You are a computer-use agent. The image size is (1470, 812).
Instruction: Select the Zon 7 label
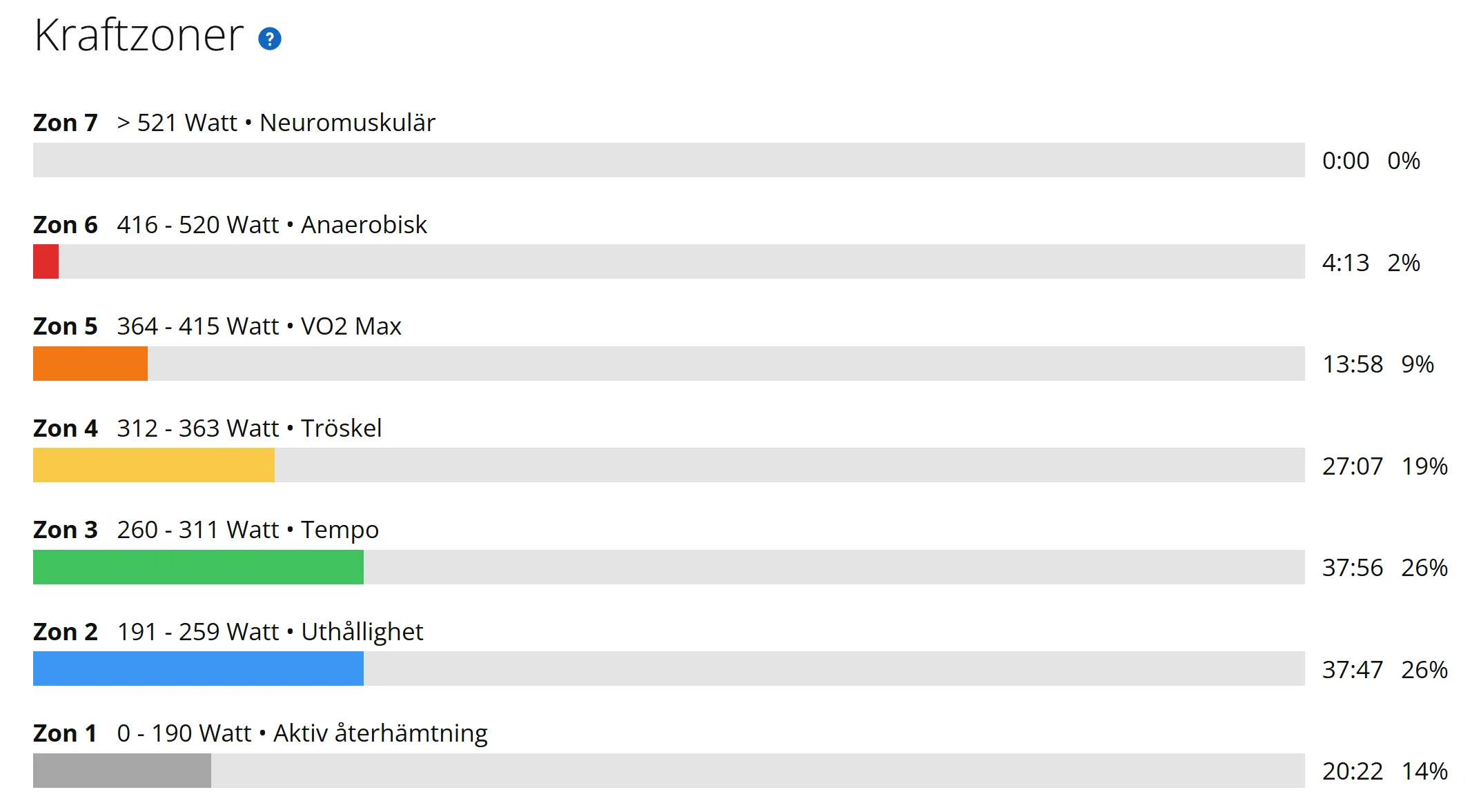(66, 123)
